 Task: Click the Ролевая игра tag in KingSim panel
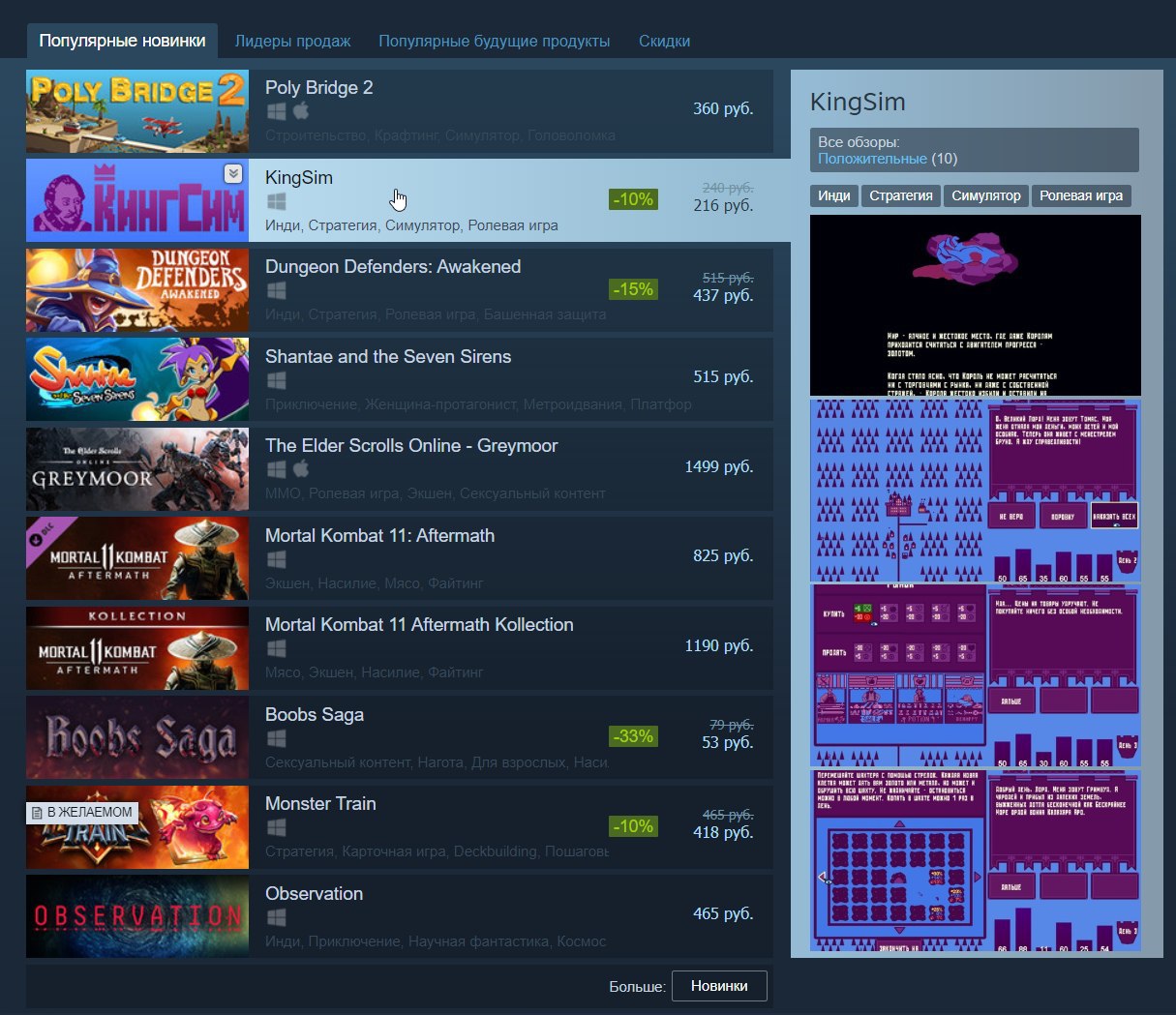[x=1081, y=195]
